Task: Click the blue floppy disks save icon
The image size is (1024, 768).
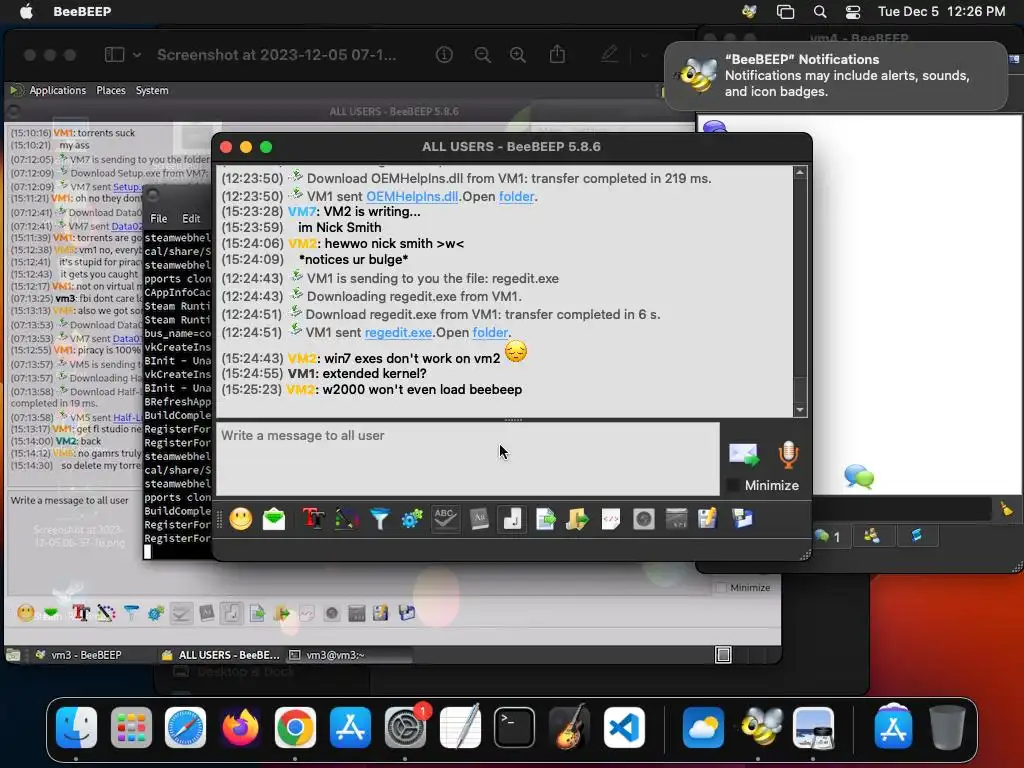Action: coord(743,519)
